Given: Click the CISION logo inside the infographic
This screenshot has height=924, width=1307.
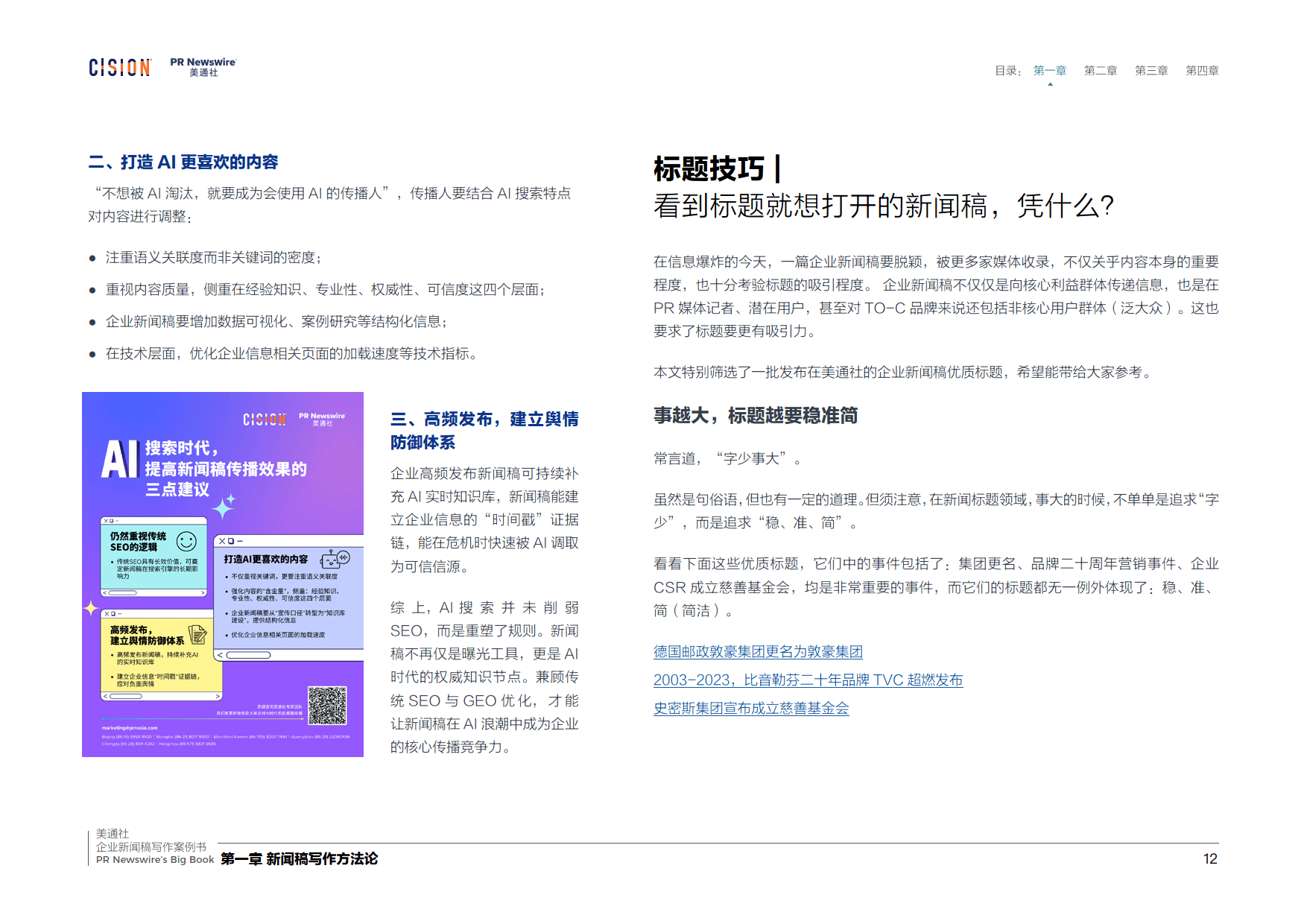Looking at the screenshot, I should click(x=265, y=420).
